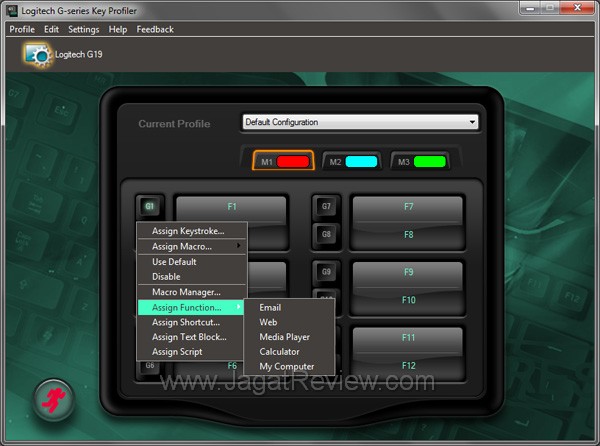600x446 pixels.
Task: Click the G6 key button
Action: click(x=150, y=366)
